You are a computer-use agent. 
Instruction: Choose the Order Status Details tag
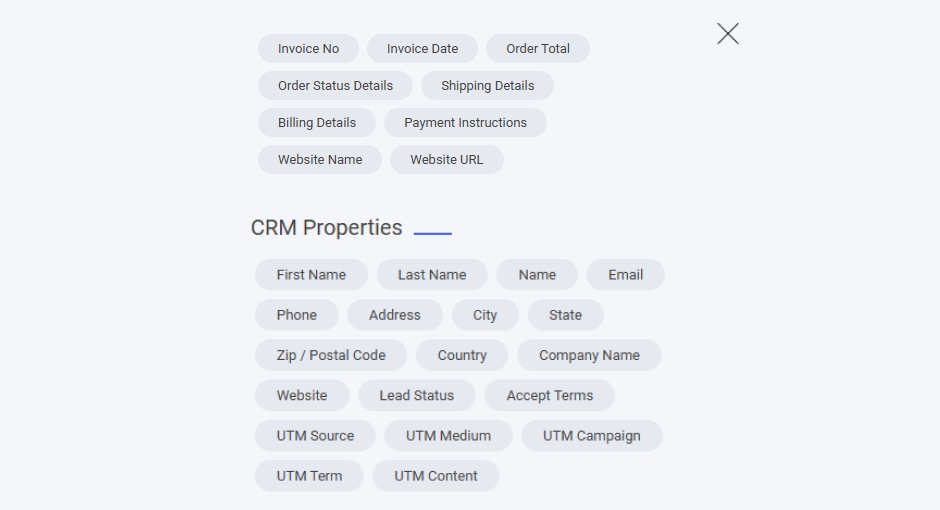[x=335, y=86]
